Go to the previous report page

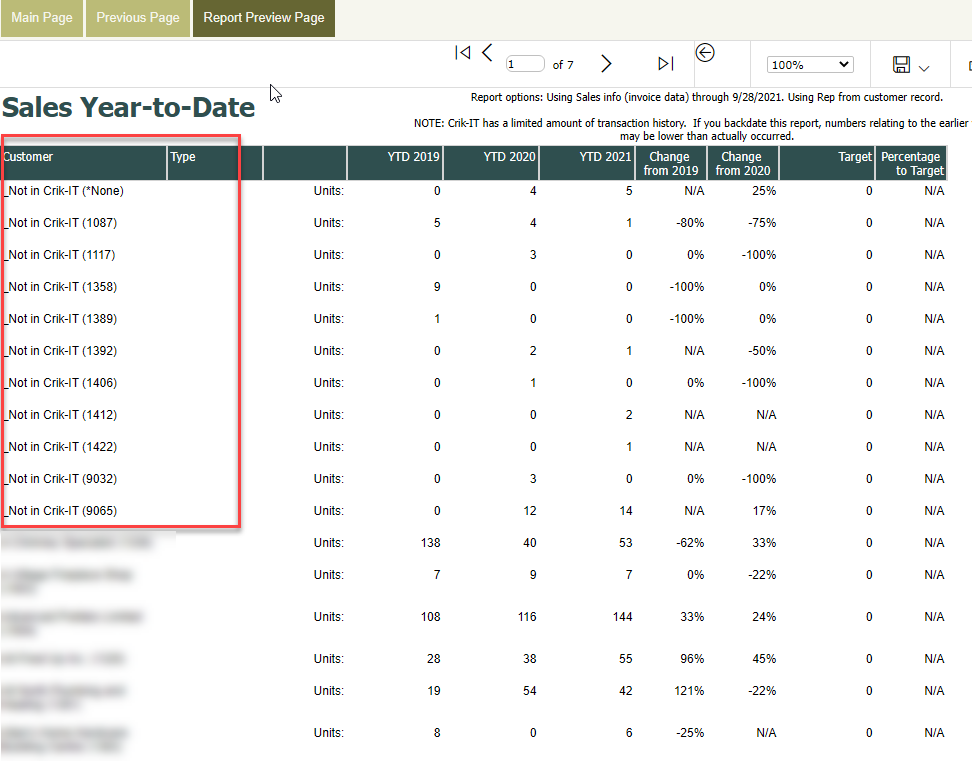(x=487, y=53)
